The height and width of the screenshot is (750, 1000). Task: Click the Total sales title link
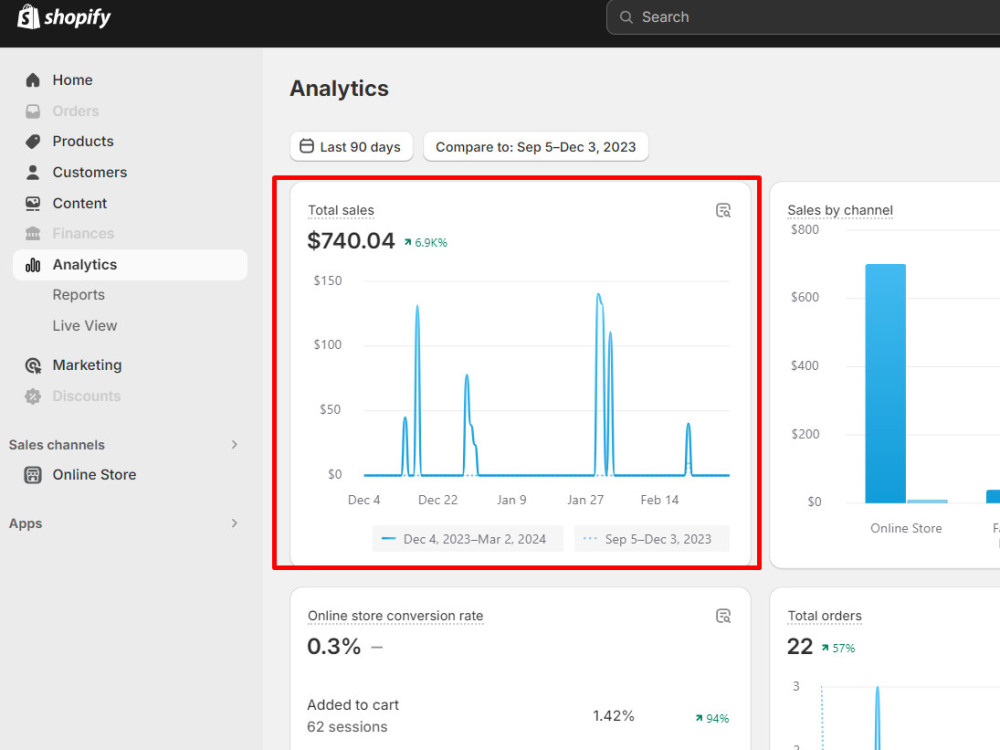(x=341, y=210)
